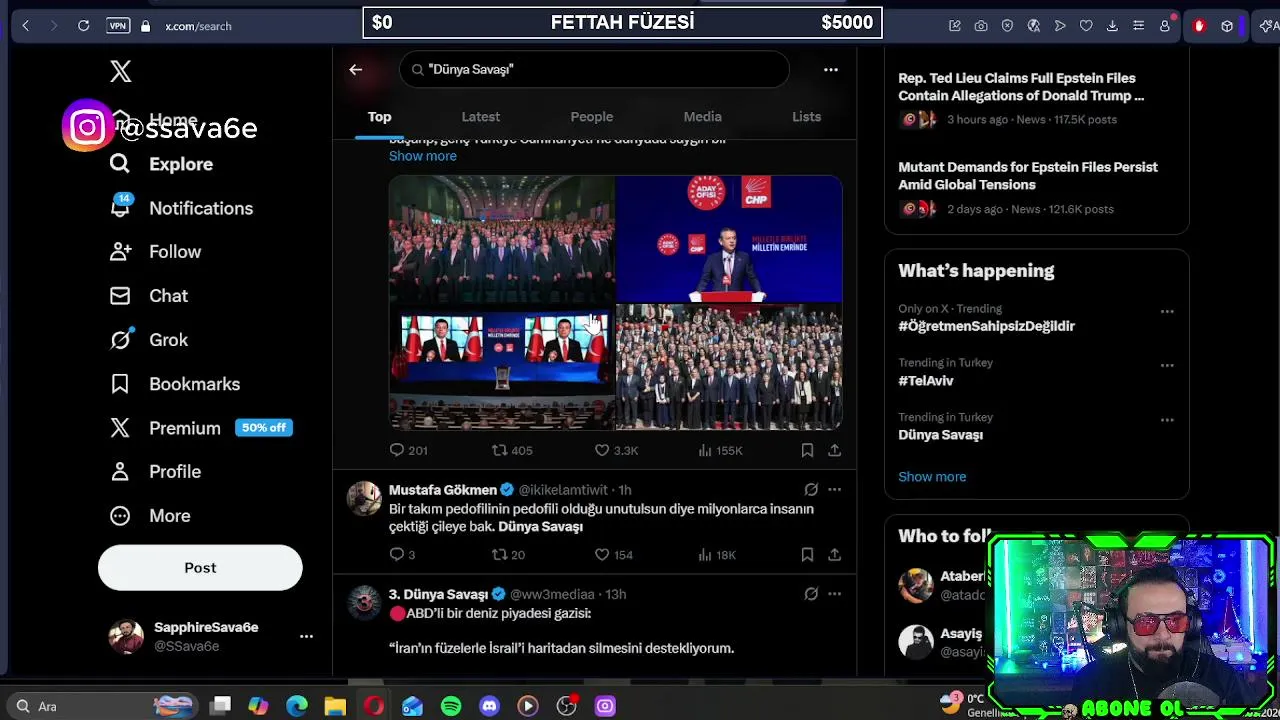Open browser snapshot camera icon
The height and width of the screenshot is (720, 1280).
981,26
